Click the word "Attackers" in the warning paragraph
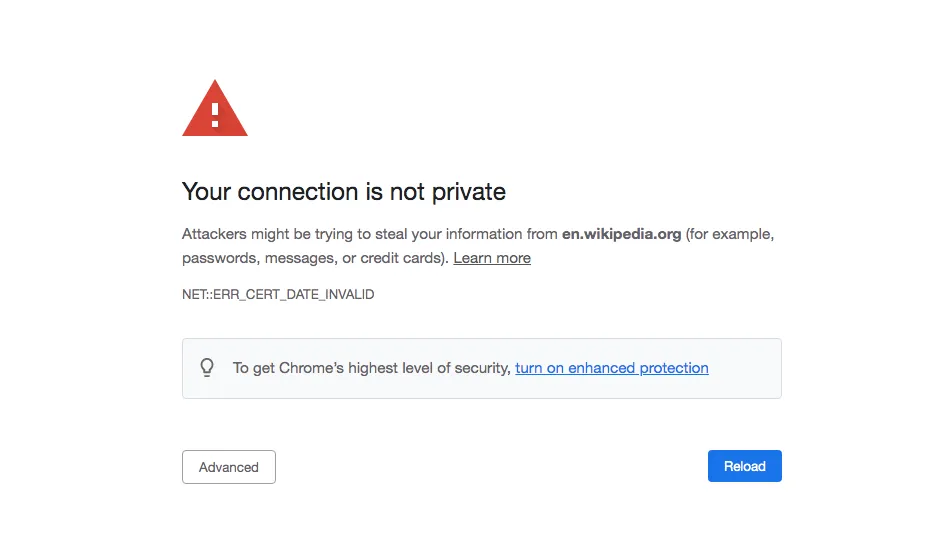Screen dimensions: 930x555 coord(214,234)
